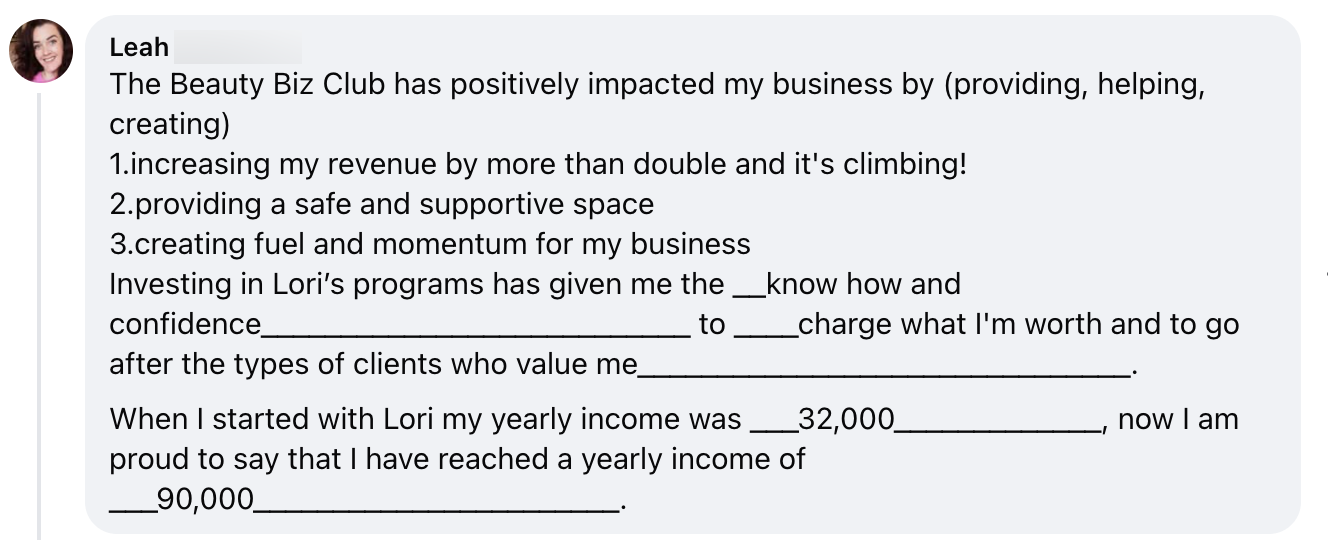This screenshot has height=540, width=1328.
Task: Click the words "know how and"
Action: pos(863,284)
